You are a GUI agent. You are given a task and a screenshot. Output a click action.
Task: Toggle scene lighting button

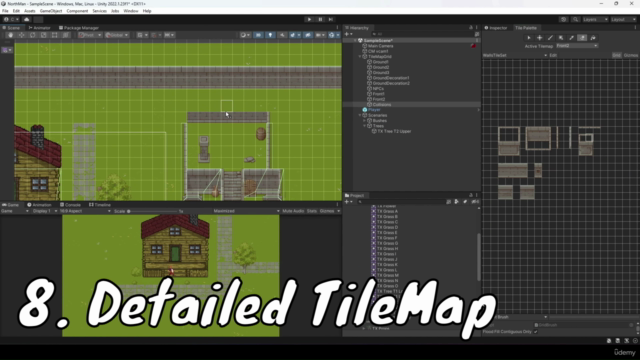coord(270,35)
